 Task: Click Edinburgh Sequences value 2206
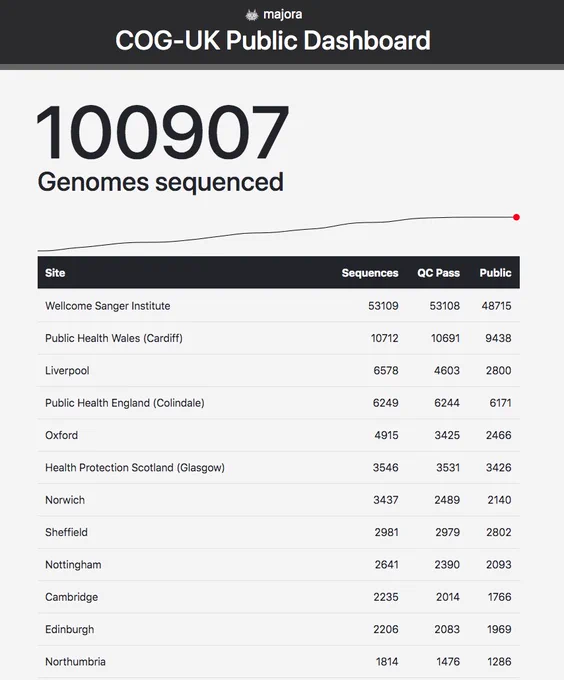pyautogui.click(x=386, y=629)
